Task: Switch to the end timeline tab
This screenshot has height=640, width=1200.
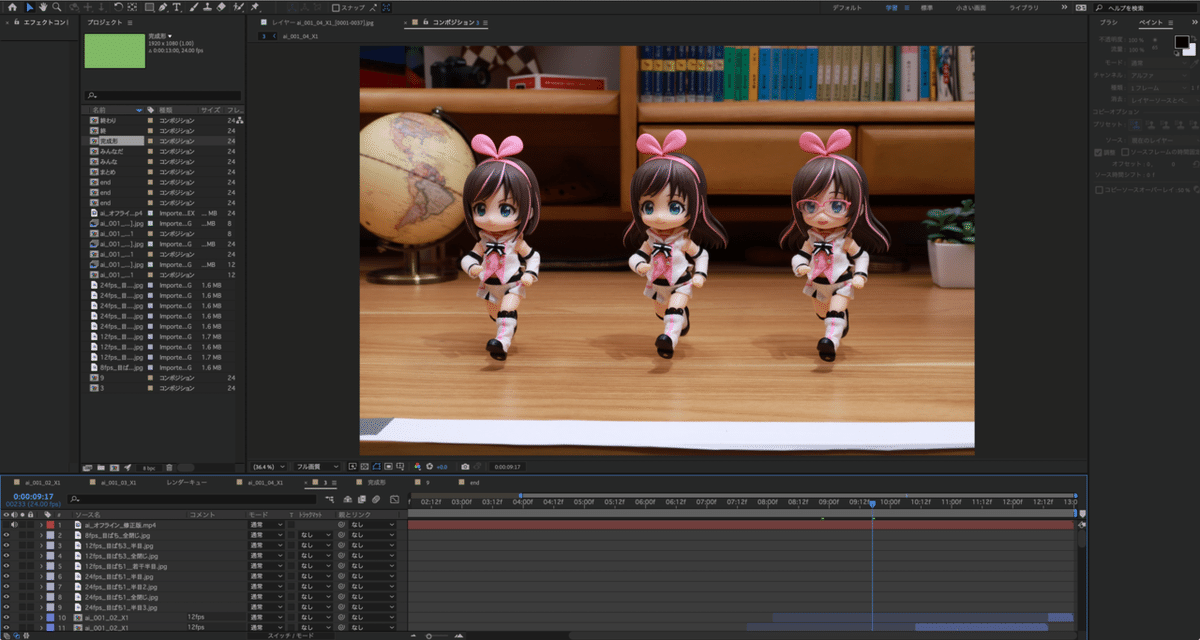Action: 474,482
